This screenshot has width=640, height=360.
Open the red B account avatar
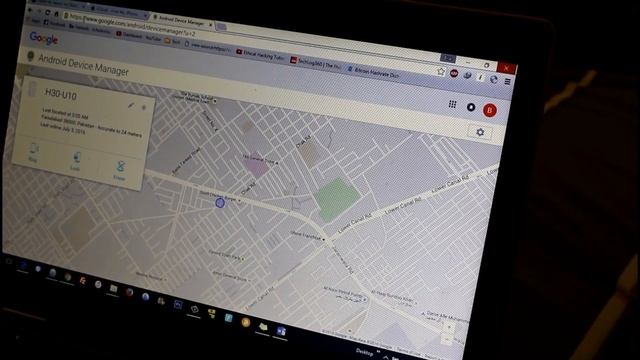pyautogui.click(x=489, y=110)
